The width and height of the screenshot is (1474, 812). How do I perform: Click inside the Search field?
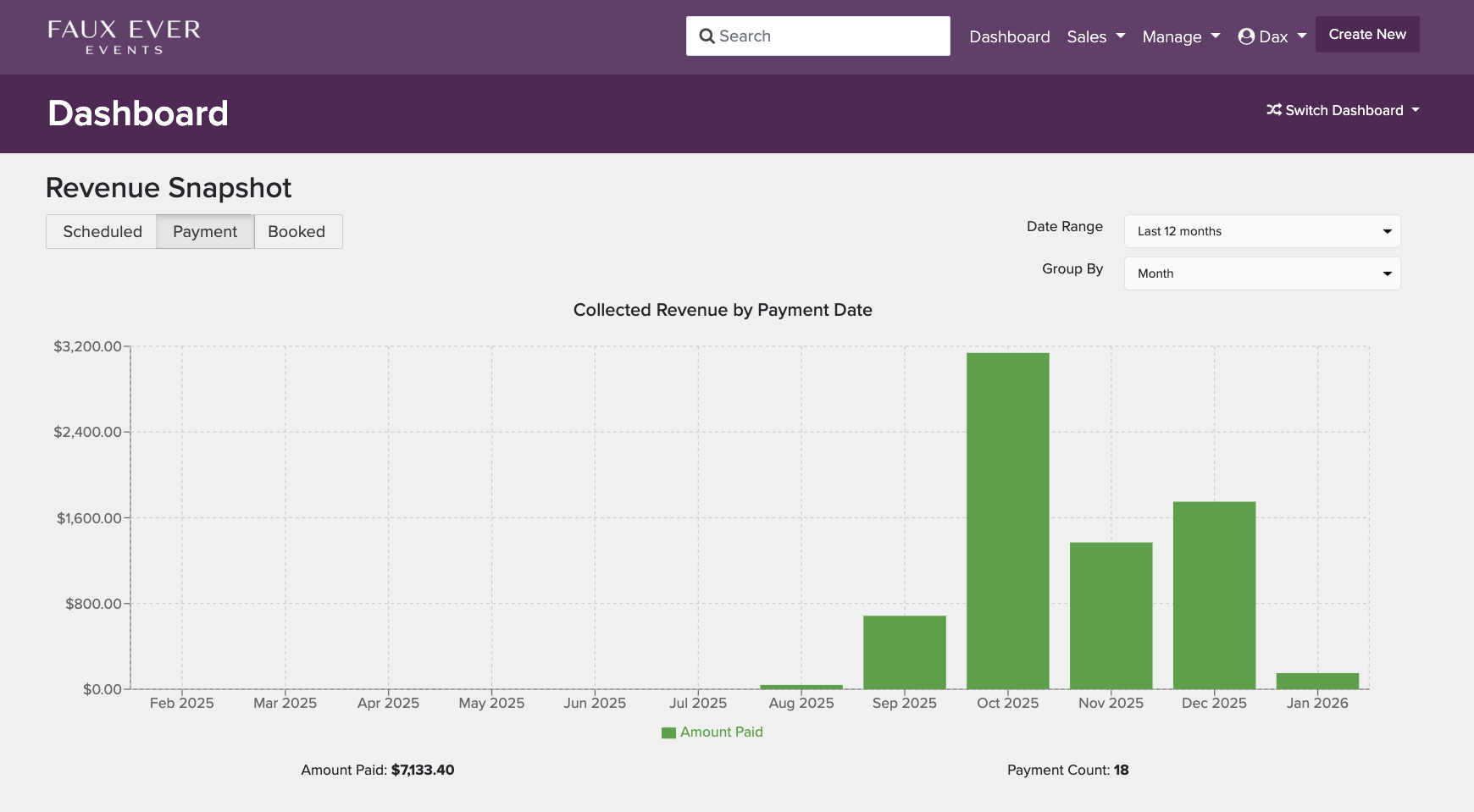817,36
